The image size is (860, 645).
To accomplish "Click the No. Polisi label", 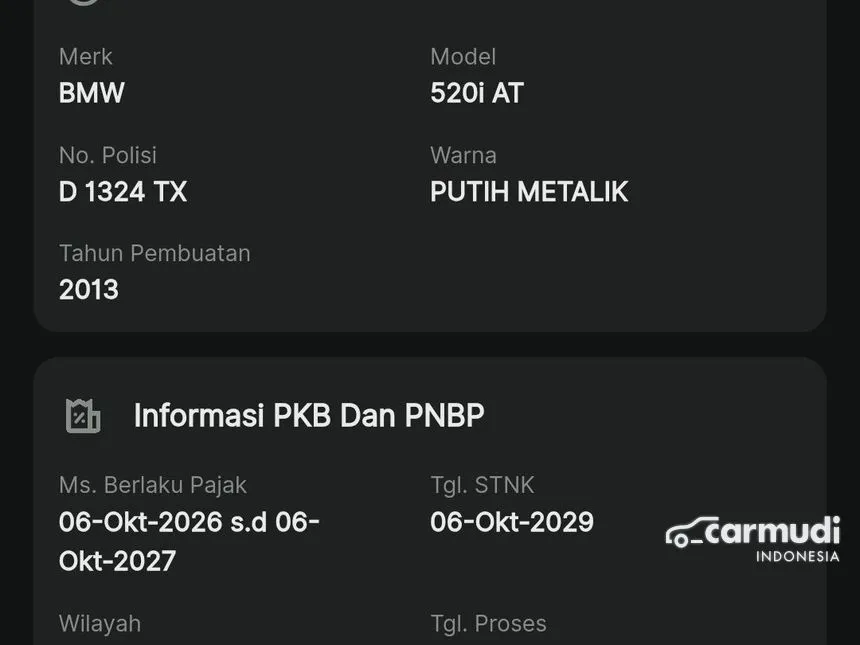I will (x=108, y=155).
